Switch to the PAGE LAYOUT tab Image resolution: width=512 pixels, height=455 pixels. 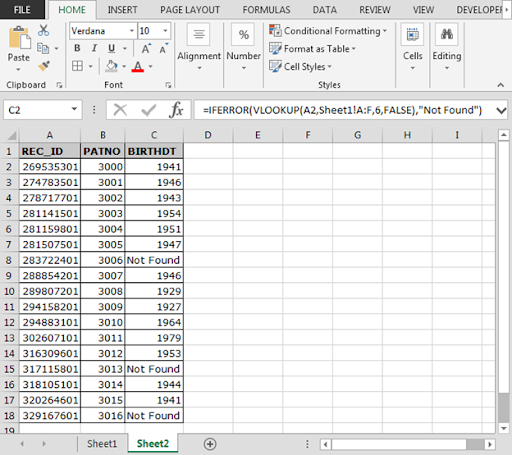pos(190,10)
